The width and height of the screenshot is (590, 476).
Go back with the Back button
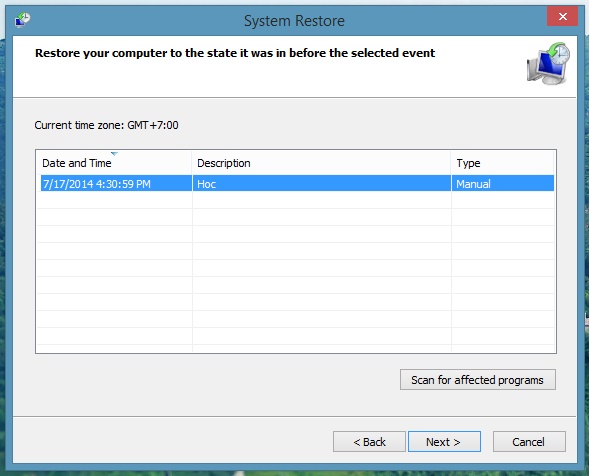tap(369, 442)
